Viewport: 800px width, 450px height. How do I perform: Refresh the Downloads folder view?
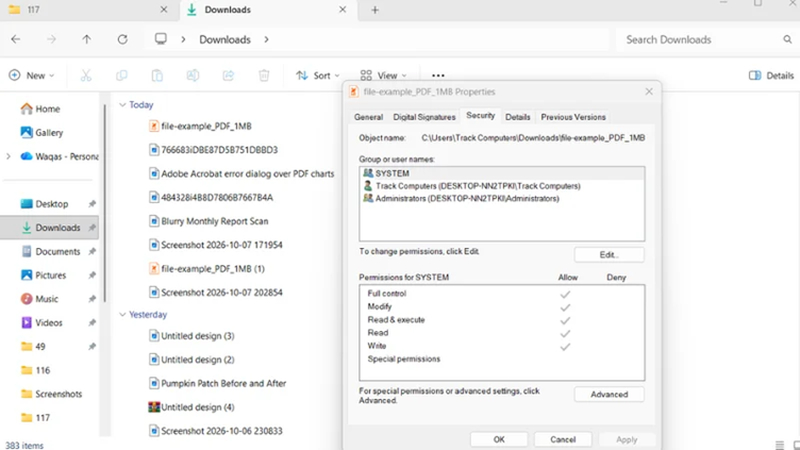point(122,39)
